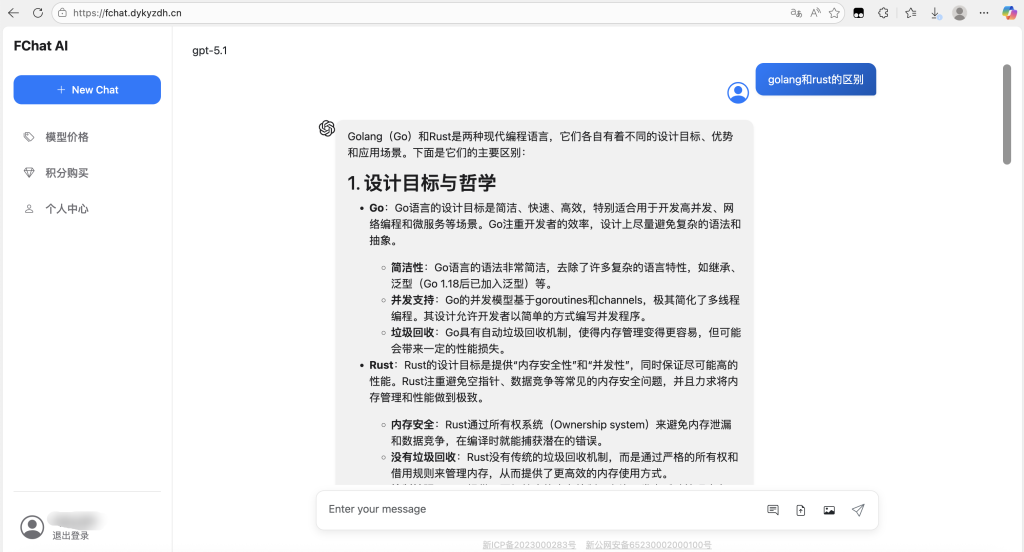
Task: Open the browser downloads icon
Action: point(935,13)
